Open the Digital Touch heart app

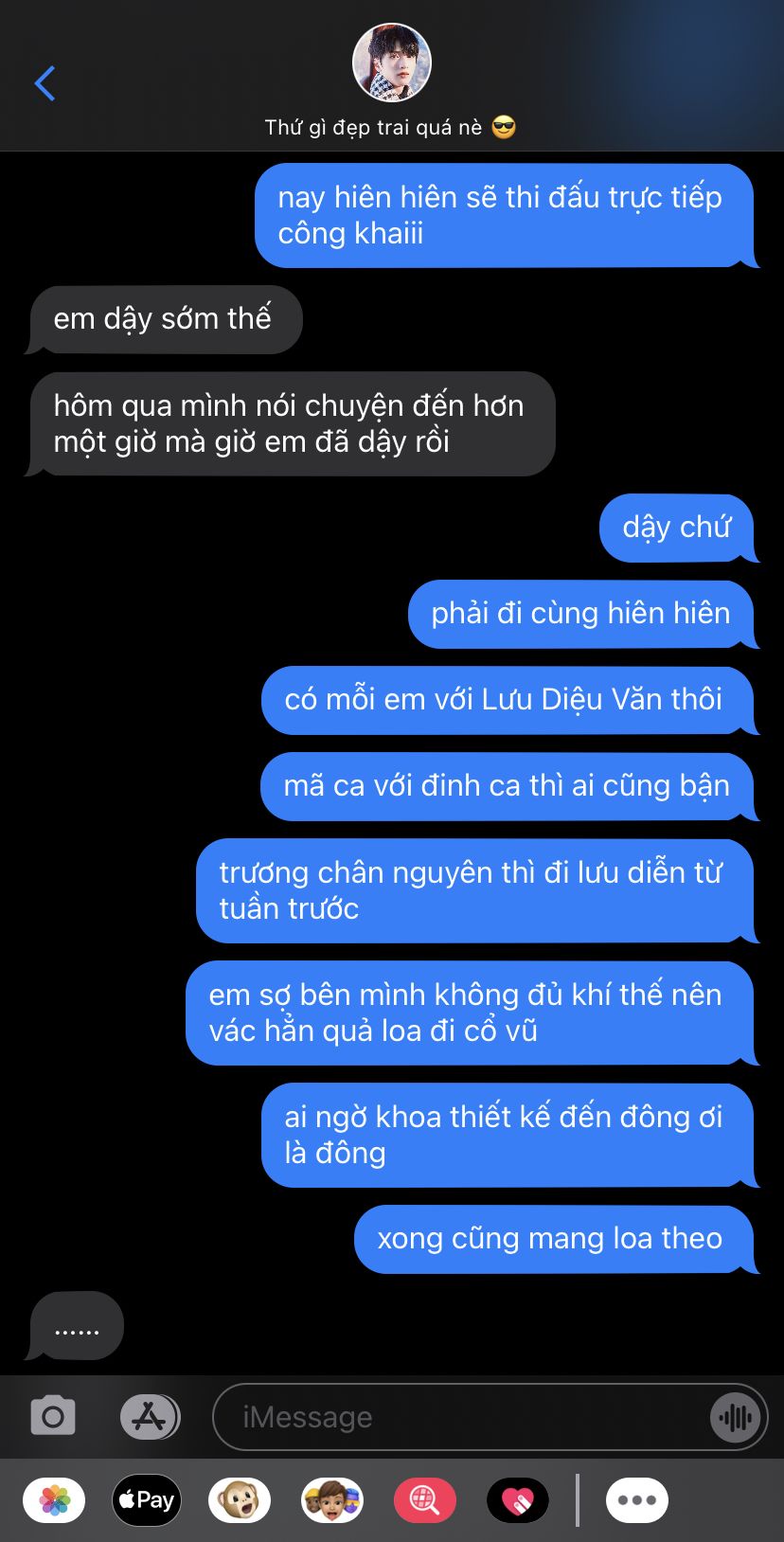coord(518,1500)
